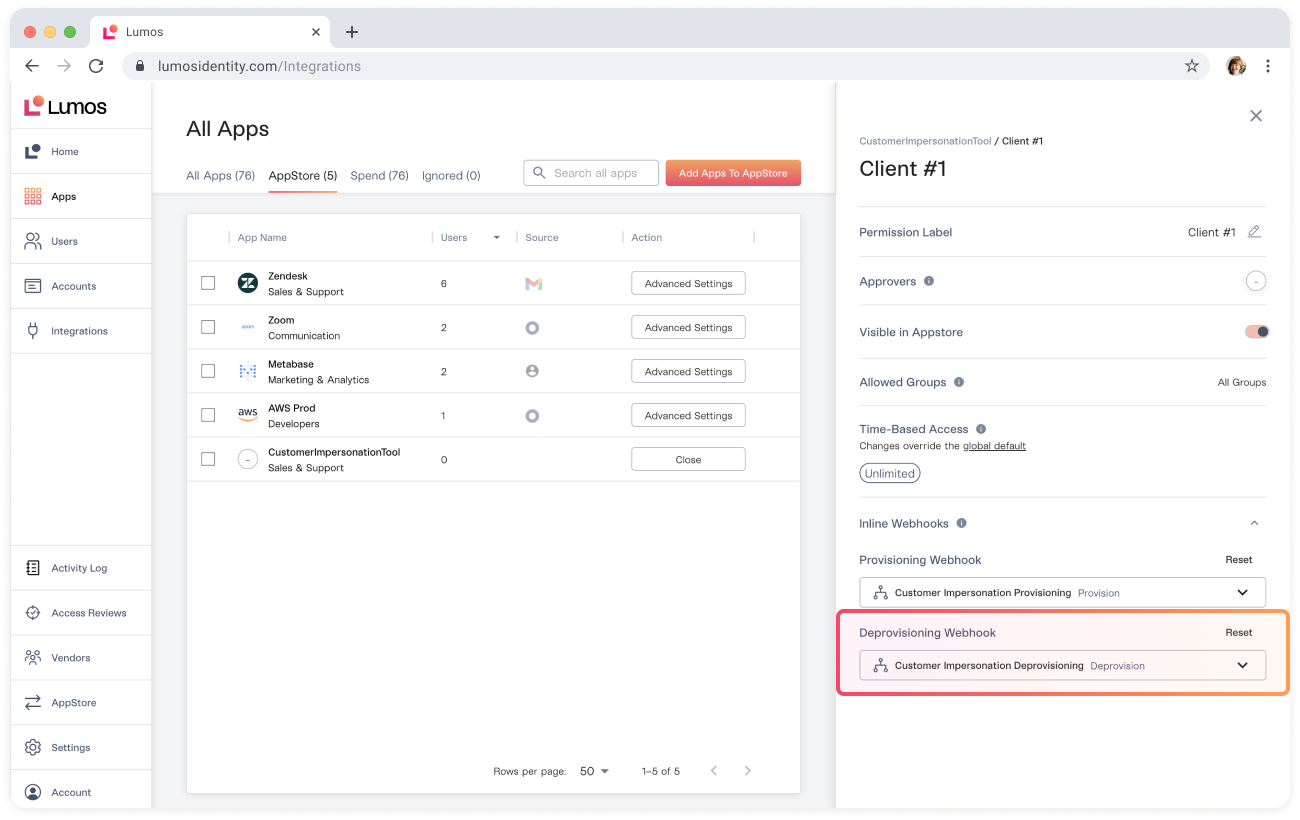The width and height of the screenshot is (1300, 820).
Task: Click the Close button for CustomerImpersonationTool
Action: coord(688,460)
